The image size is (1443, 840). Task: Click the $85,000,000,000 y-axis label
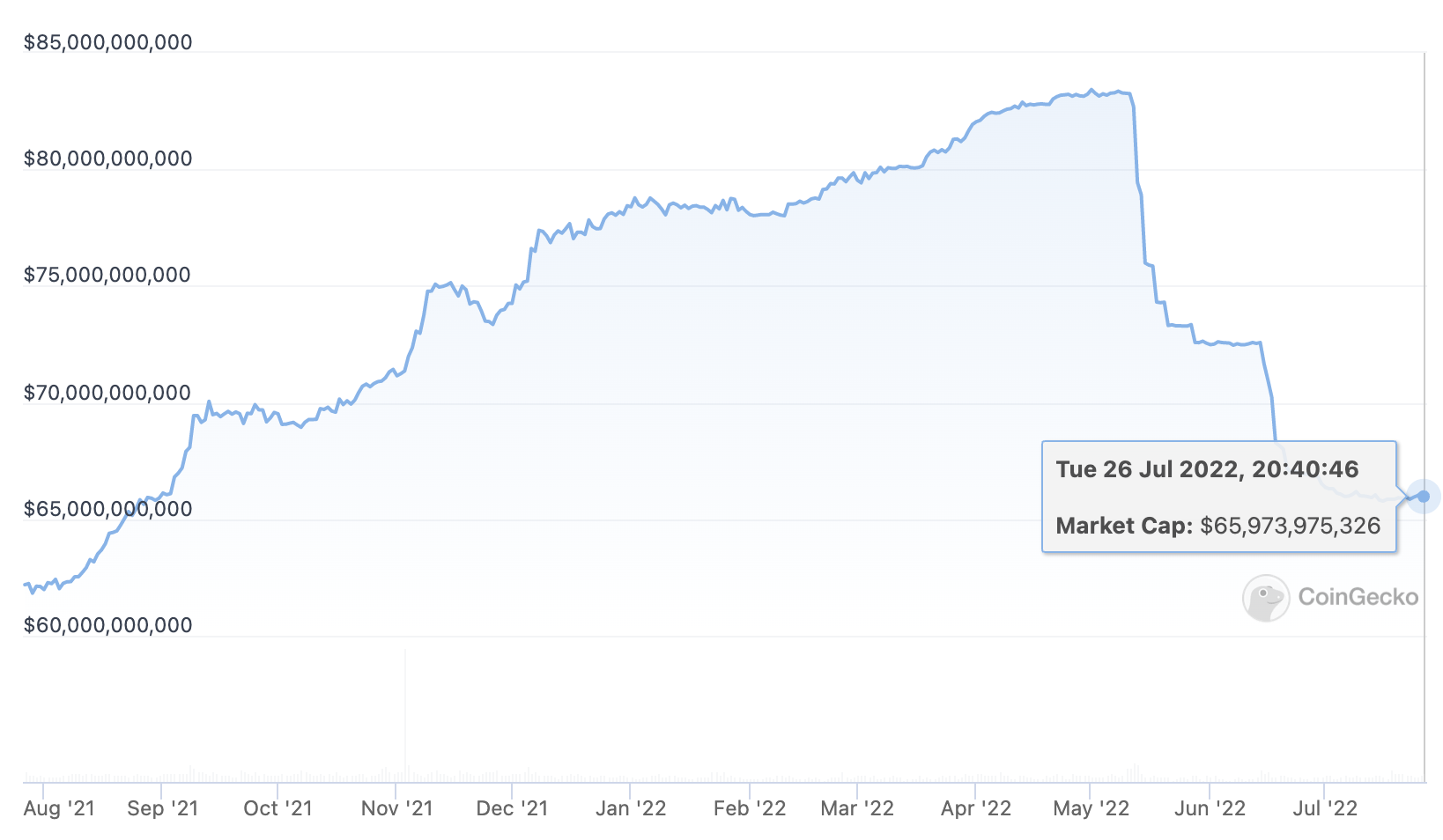click(107, 42)
